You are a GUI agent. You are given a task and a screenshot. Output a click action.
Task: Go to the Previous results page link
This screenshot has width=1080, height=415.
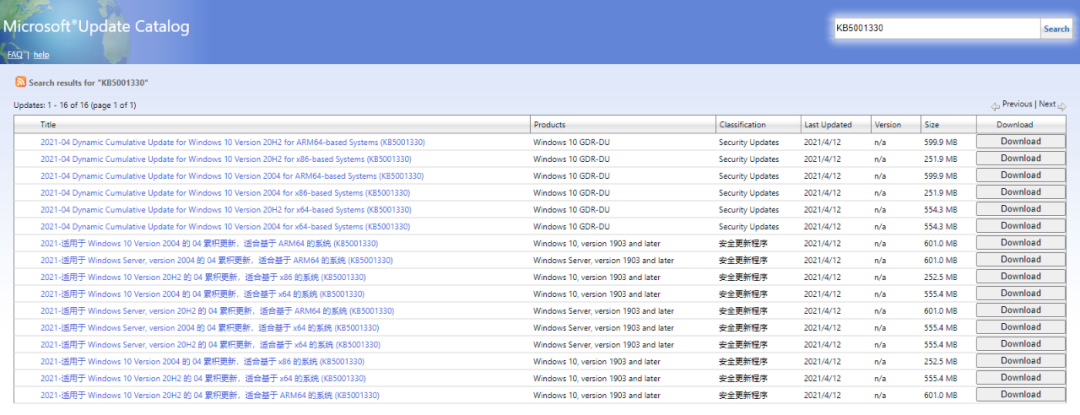point(1017,104)
